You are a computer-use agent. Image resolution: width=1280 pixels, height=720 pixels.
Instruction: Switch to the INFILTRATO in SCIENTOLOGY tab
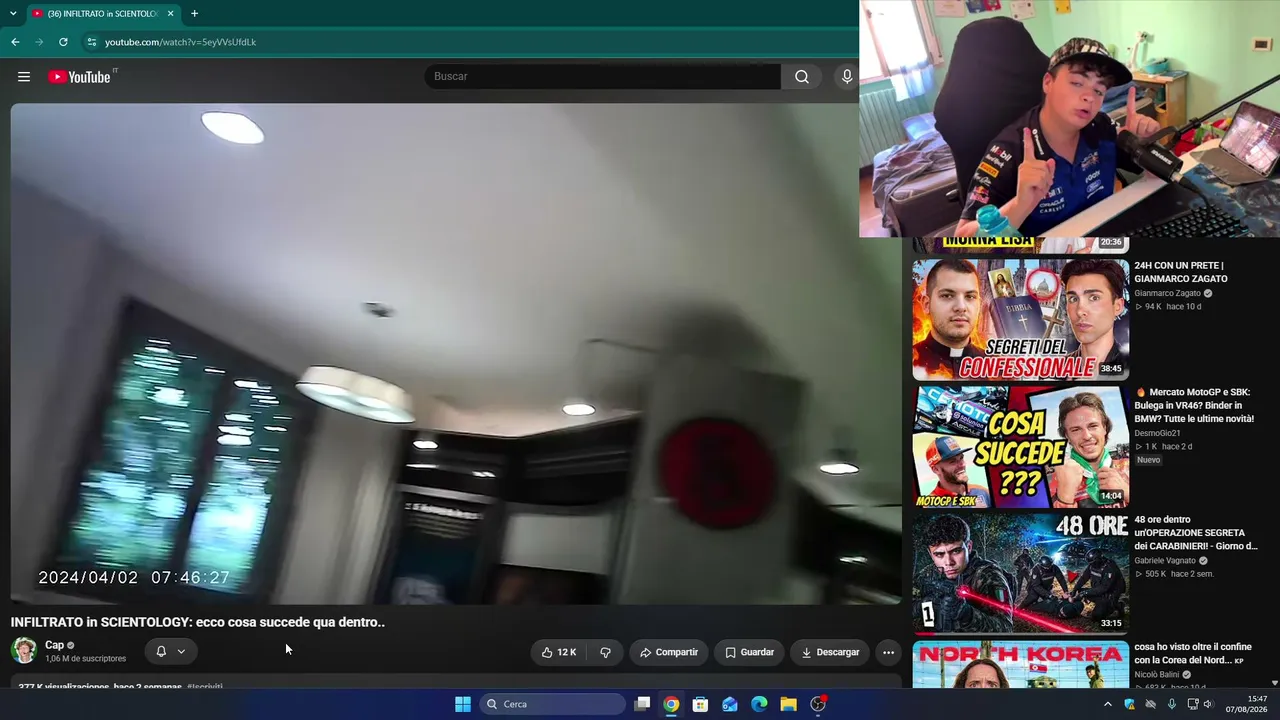tap(102, 14)
